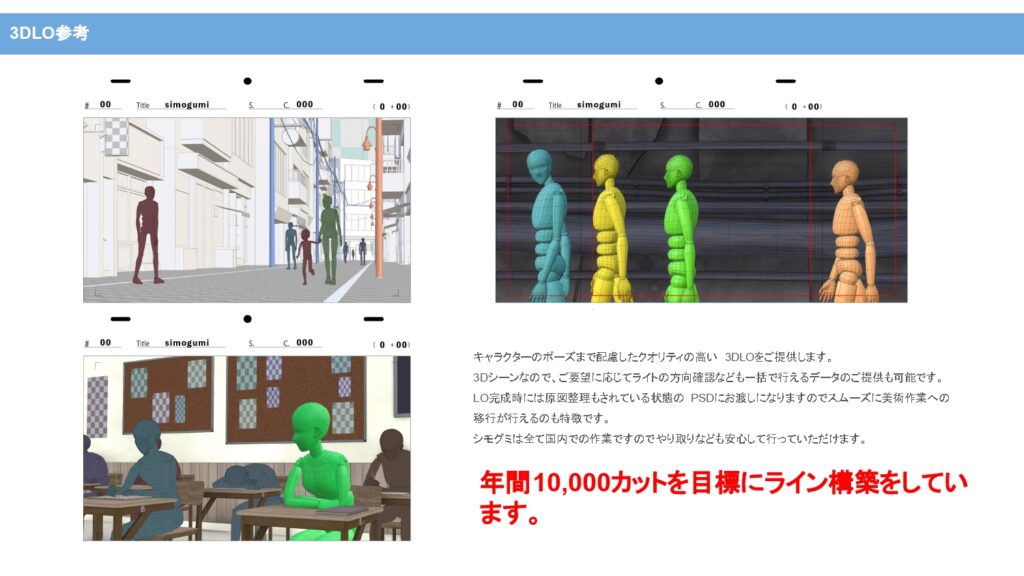Viewport: 1024px width, 576px height.
Task: Select the cyan mannequin figure
Action: (547, 222)
